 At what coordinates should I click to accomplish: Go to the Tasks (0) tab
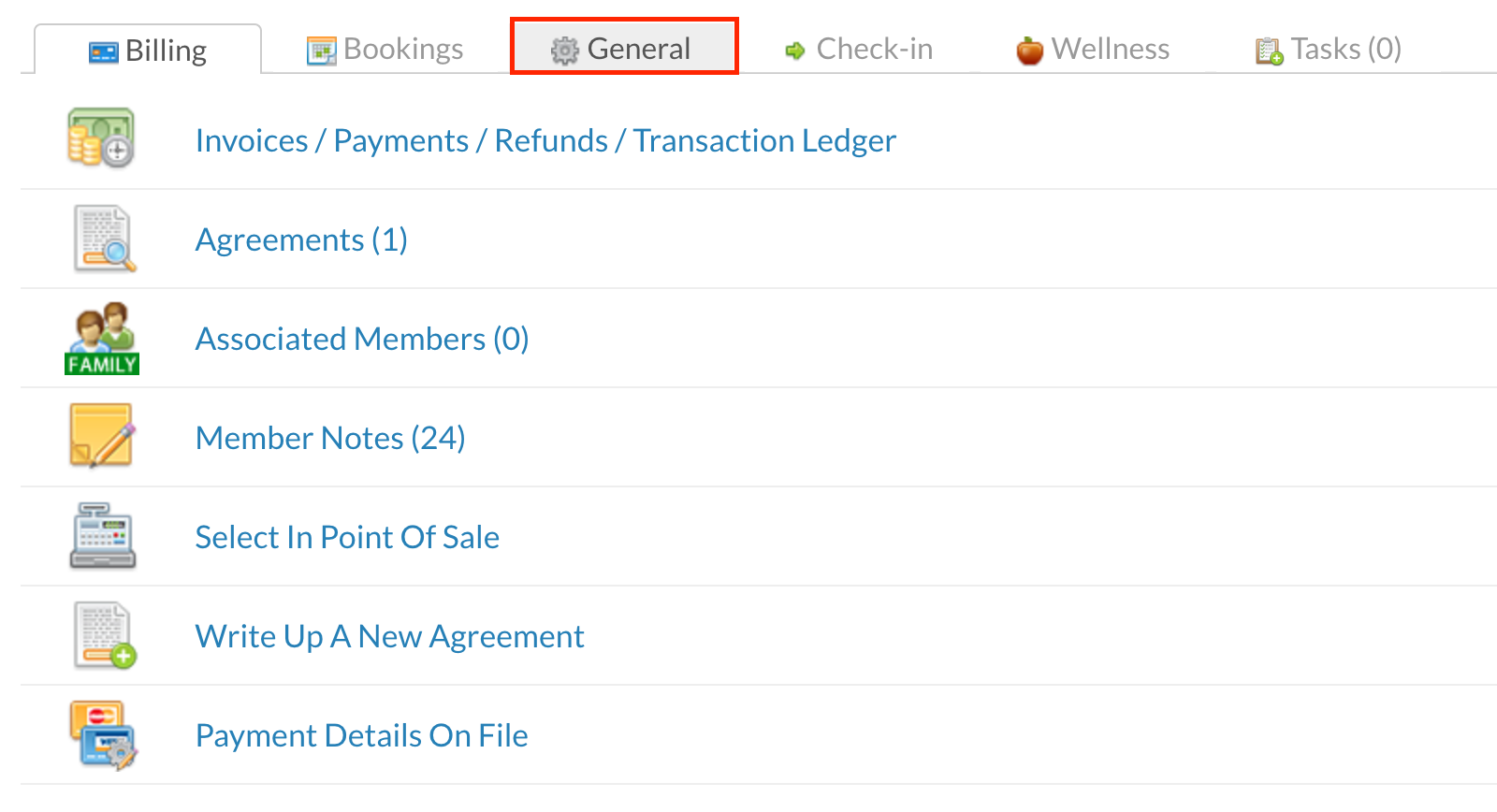(x=1329, y=50)
